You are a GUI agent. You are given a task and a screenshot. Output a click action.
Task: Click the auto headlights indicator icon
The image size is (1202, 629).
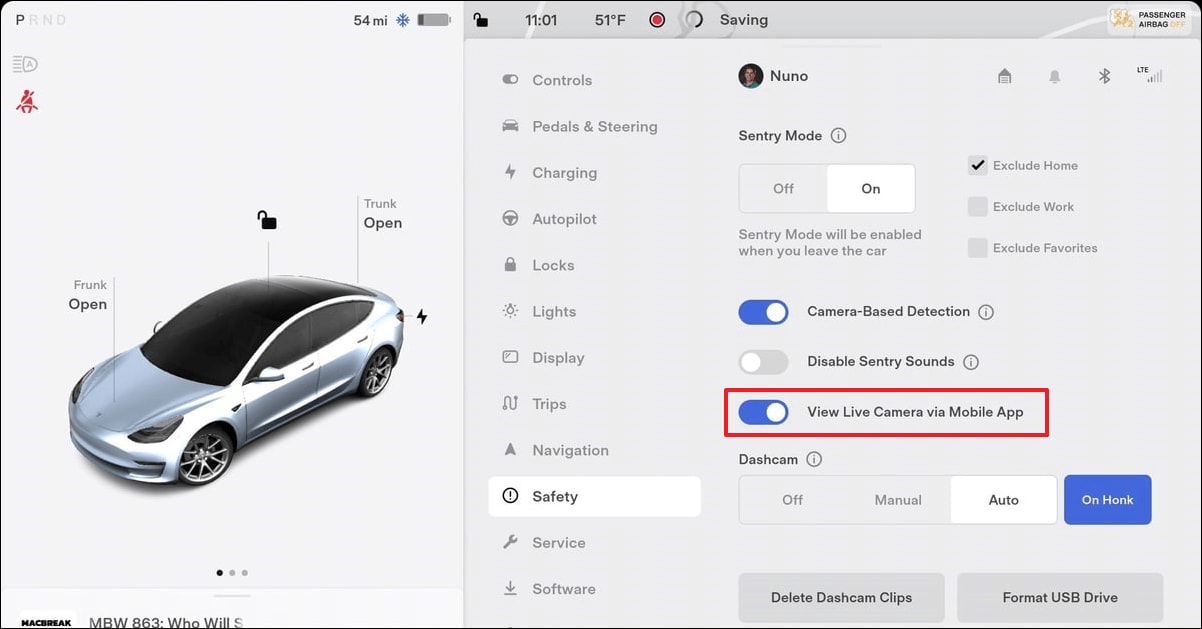pyautogui.click(x=25, y=64)
